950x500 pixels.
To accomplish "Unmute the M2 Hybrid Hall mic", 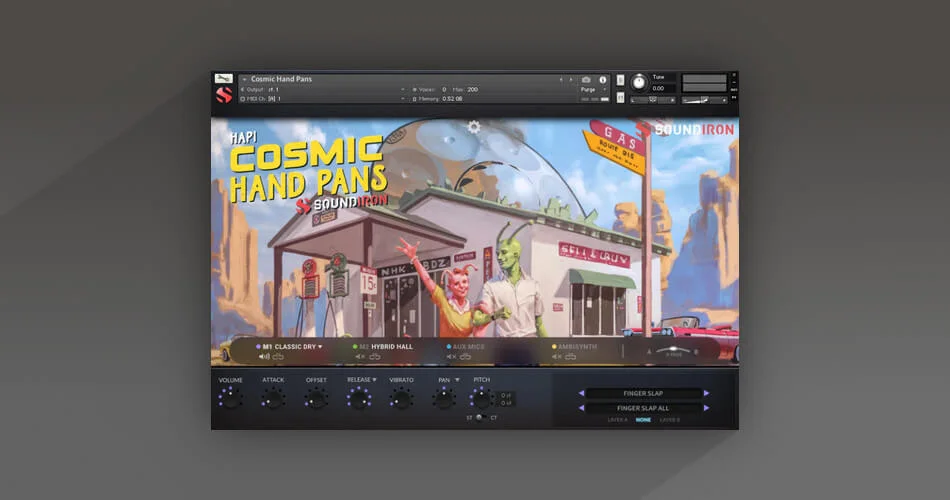I will point(360,356).
